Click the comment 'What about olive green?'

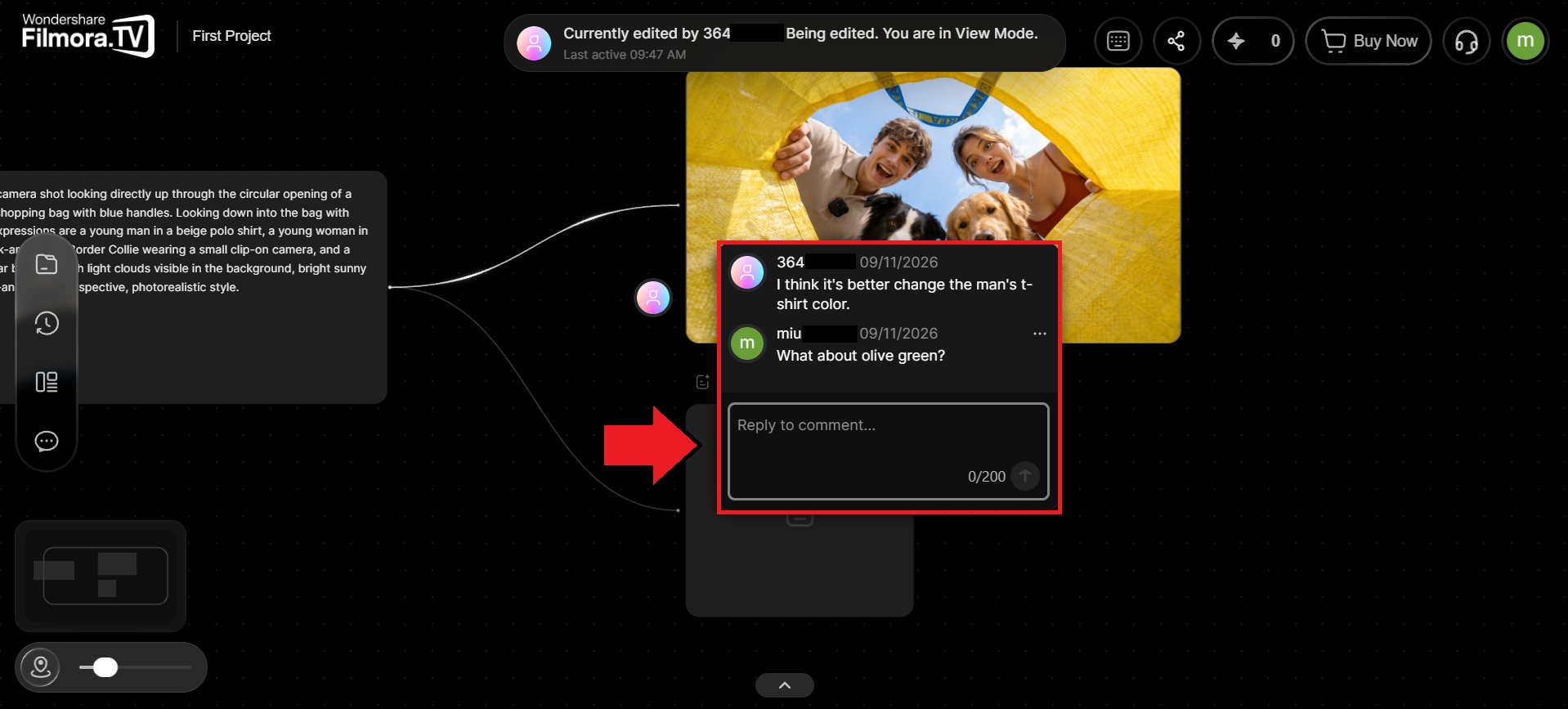(x=861, y=356)
